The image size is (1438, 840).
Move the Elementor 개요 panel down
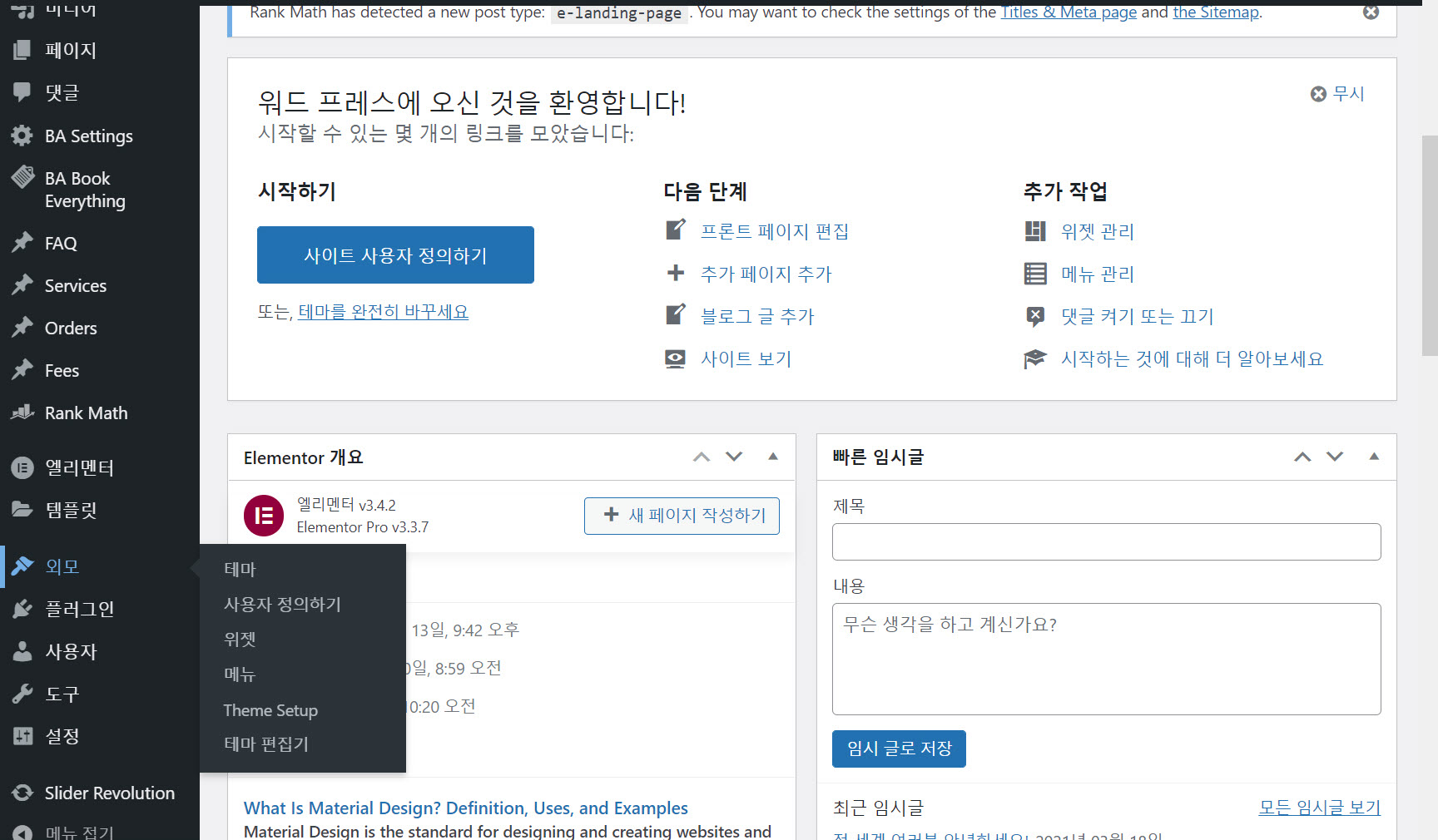(x=734, y=457)
